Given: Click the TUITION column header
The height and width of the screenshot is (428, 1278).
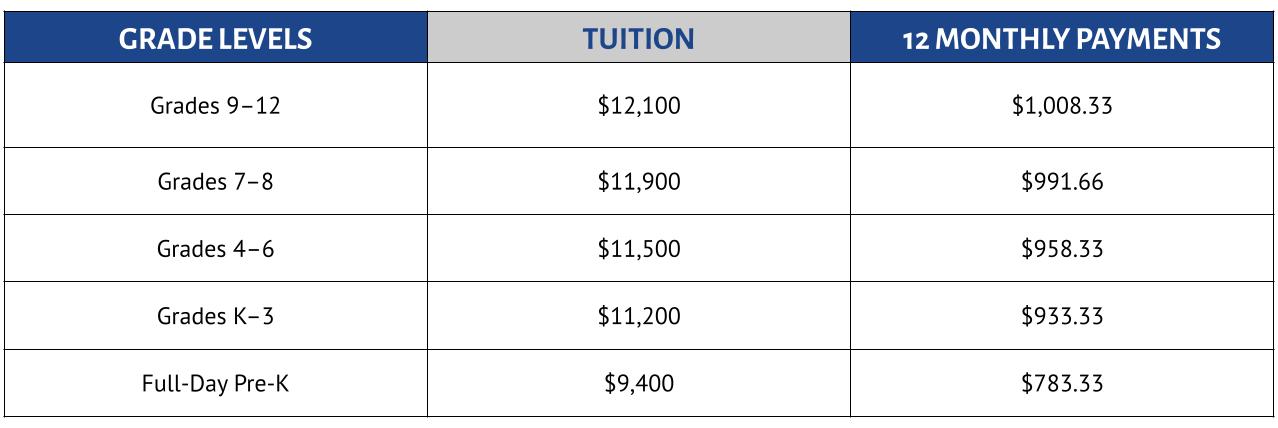Looking at the screenshot, I should [x=638, y=39].
